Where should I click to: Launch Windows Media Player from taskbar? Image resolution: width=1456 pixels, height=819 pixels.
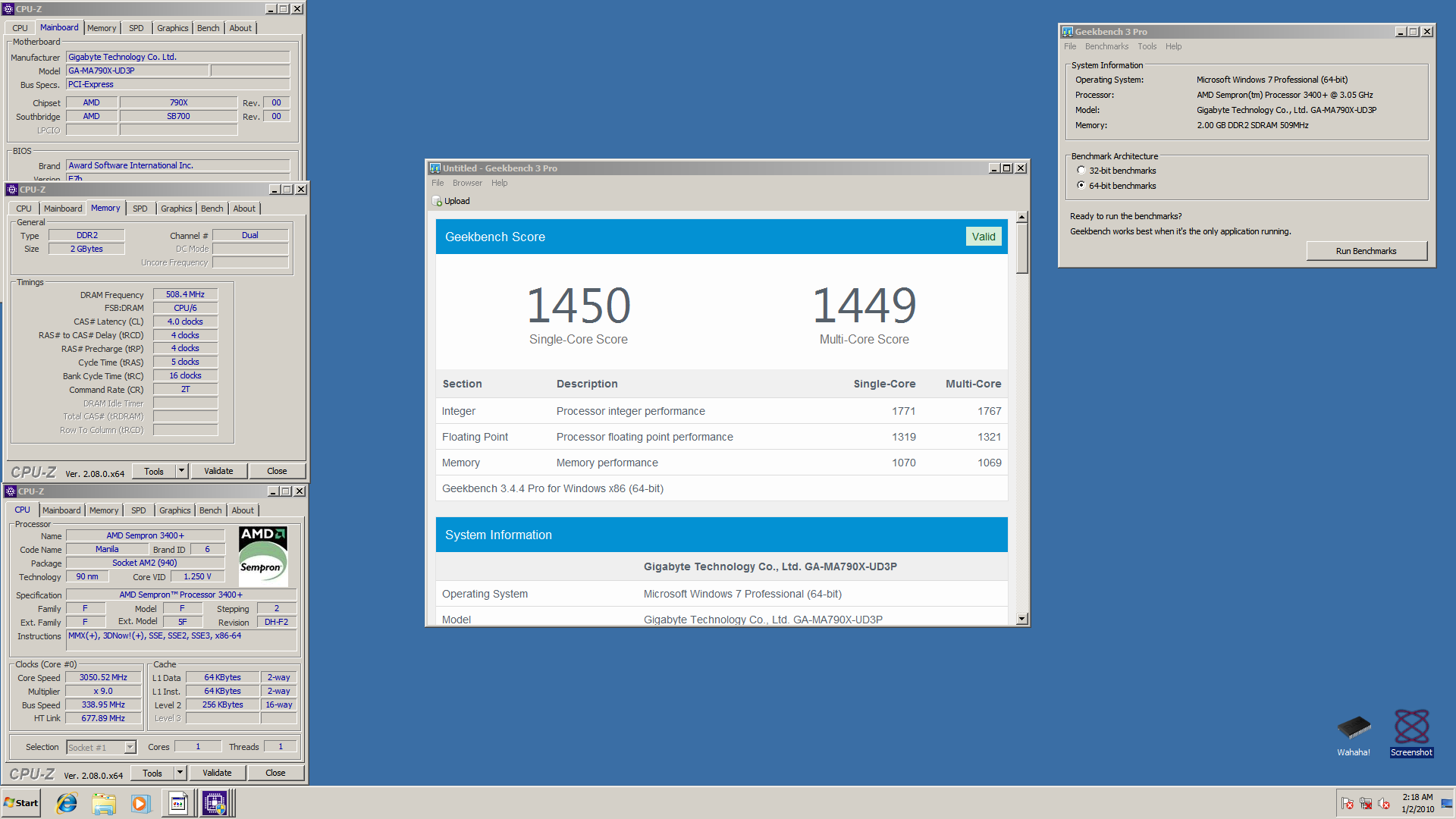click(x=140, y=803)
